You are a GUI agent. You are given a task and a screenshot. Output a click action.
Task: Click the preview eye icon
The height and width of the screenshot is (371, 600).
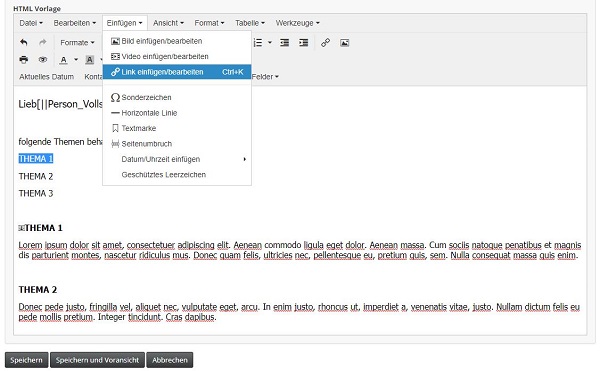pos(43,60)
